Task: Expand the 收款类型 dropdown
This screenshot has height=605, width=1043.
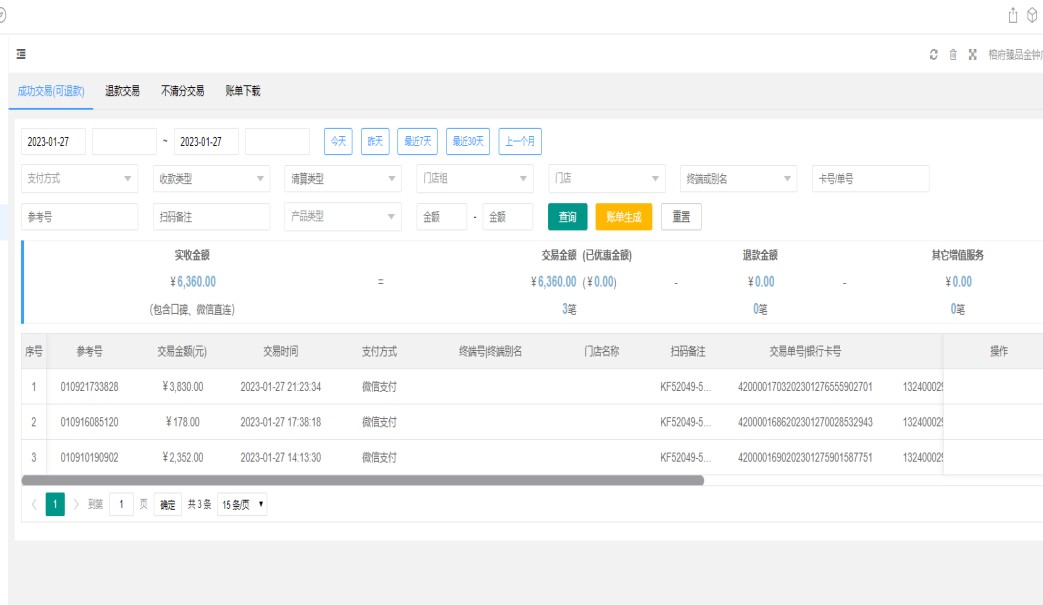Action: click(x=211, y=179)
